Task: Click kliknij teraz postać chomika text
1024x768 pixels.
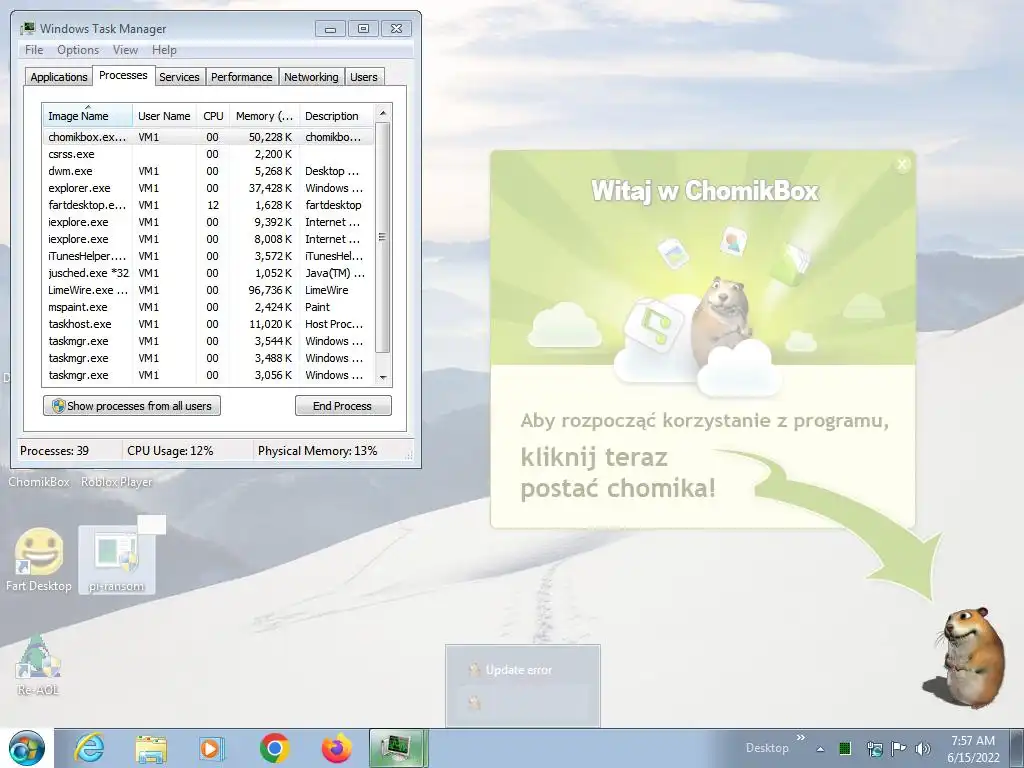Action: point(618,473)
